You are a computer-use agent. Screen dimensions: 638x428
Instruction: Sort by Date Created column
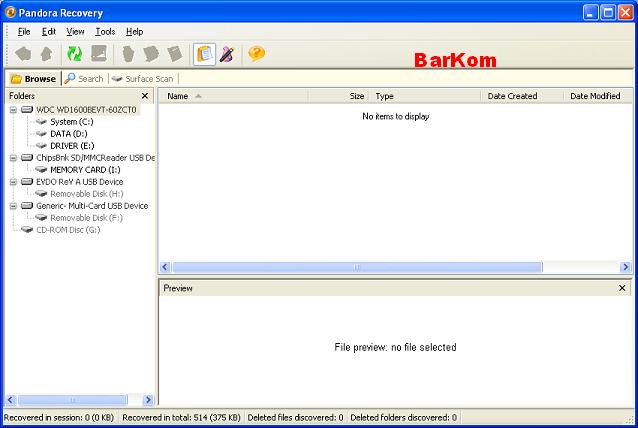pyautogui.click(x=522, y=96)
